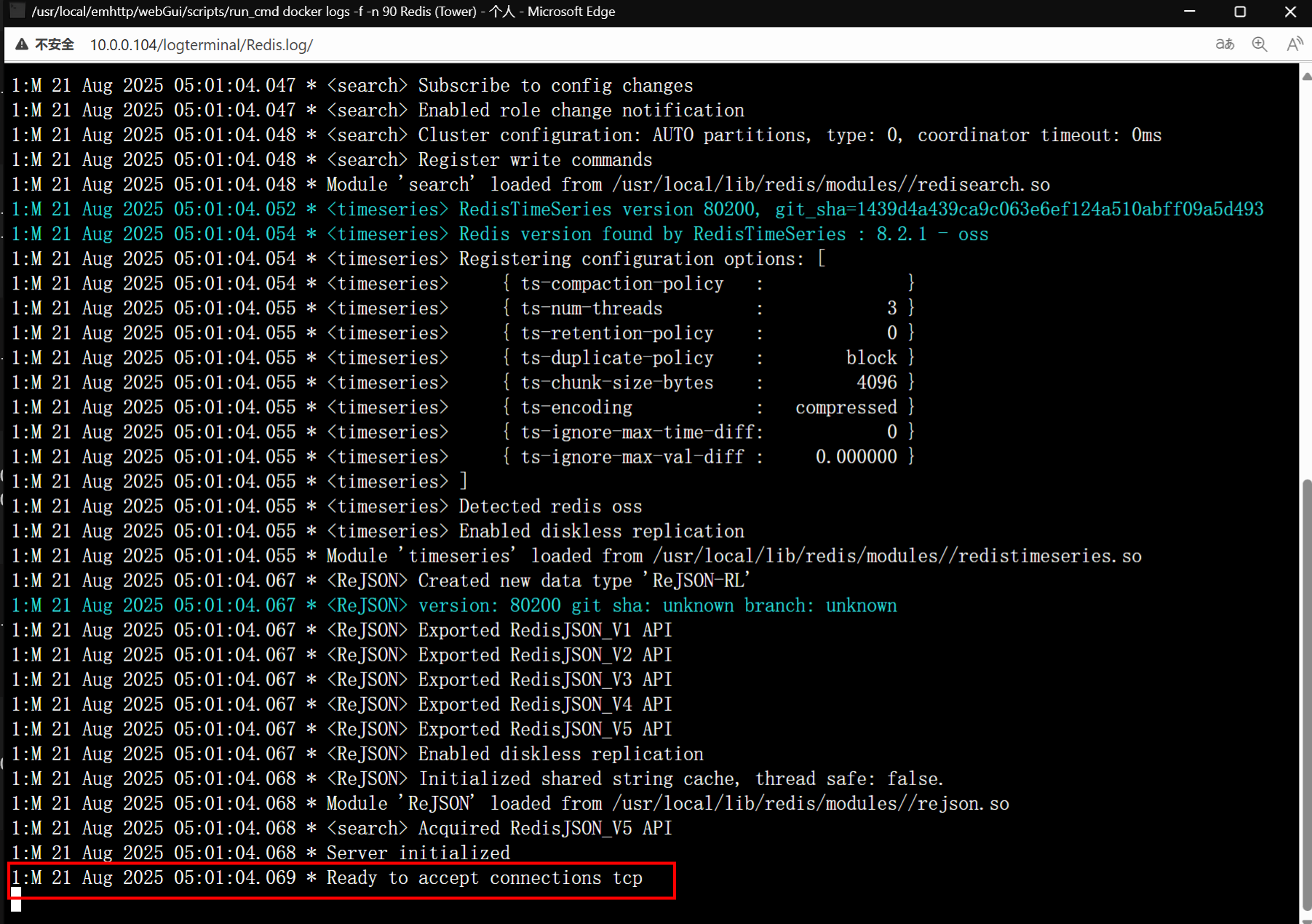This screenshot has height=924, width=1312.
Task: Click the translate page icon in address bar
Action: 1225,44
